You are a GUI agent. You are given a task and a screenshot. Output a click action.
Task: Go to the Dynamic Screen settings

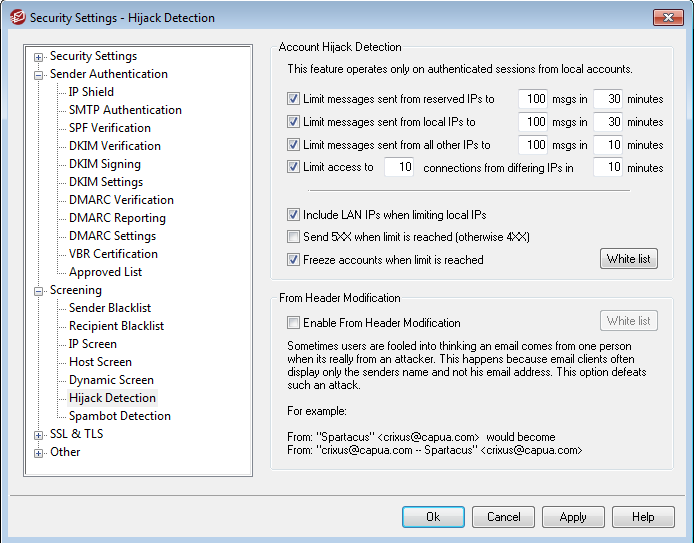(x=111, y=380)
